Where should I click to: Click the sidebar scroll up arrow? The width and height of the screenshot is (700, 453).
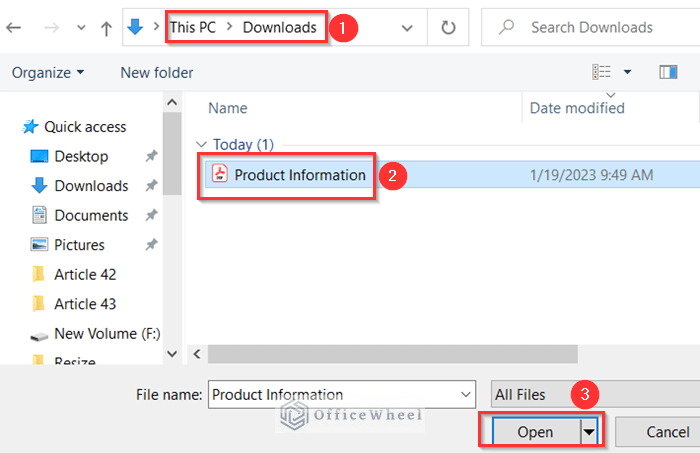point(172,102)
